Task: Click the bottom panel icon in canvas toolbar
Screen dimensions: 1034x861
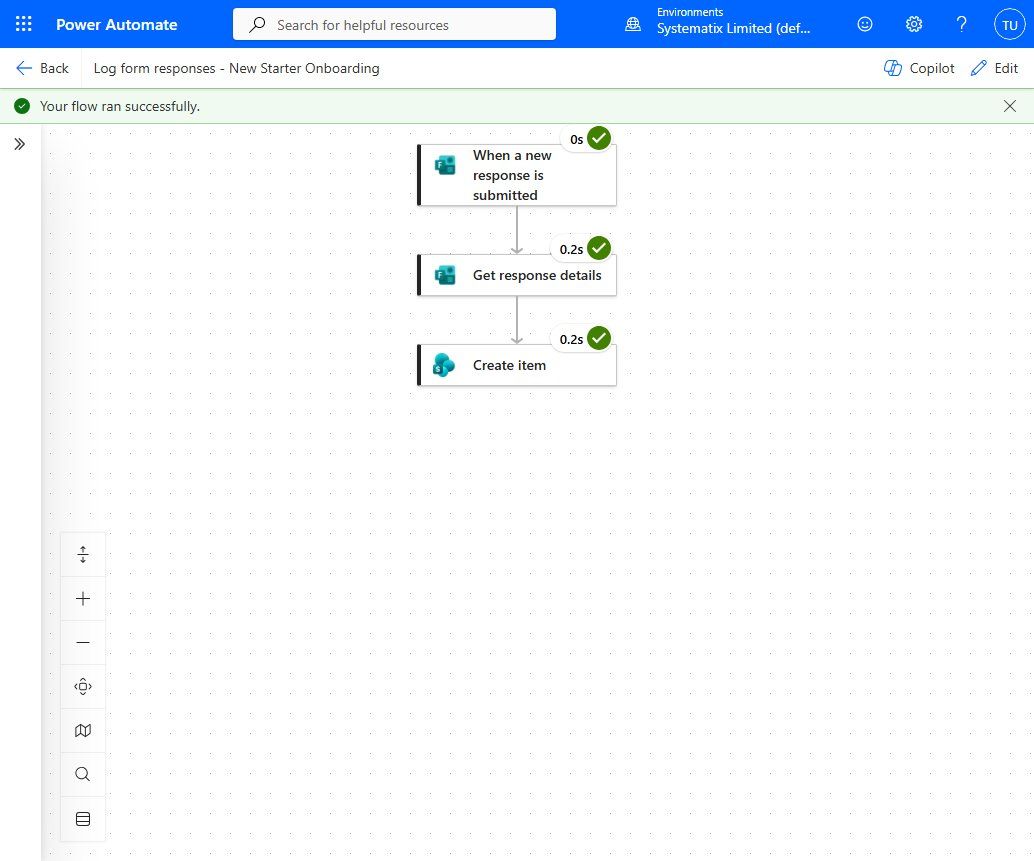Action: (83, 819)
